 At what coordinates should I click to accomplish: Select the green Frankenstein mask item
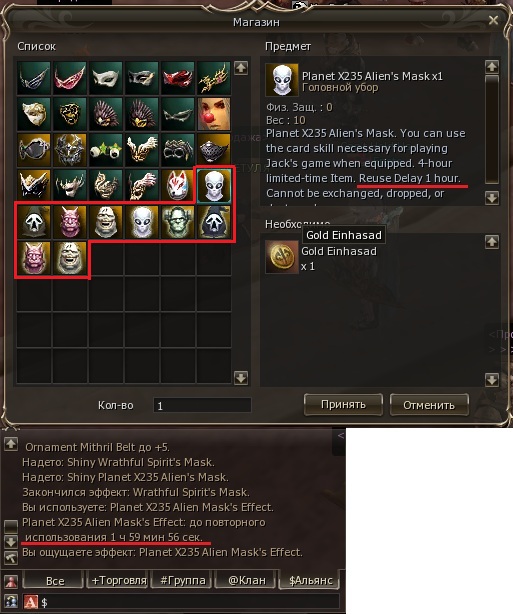[x=178, y=222]
